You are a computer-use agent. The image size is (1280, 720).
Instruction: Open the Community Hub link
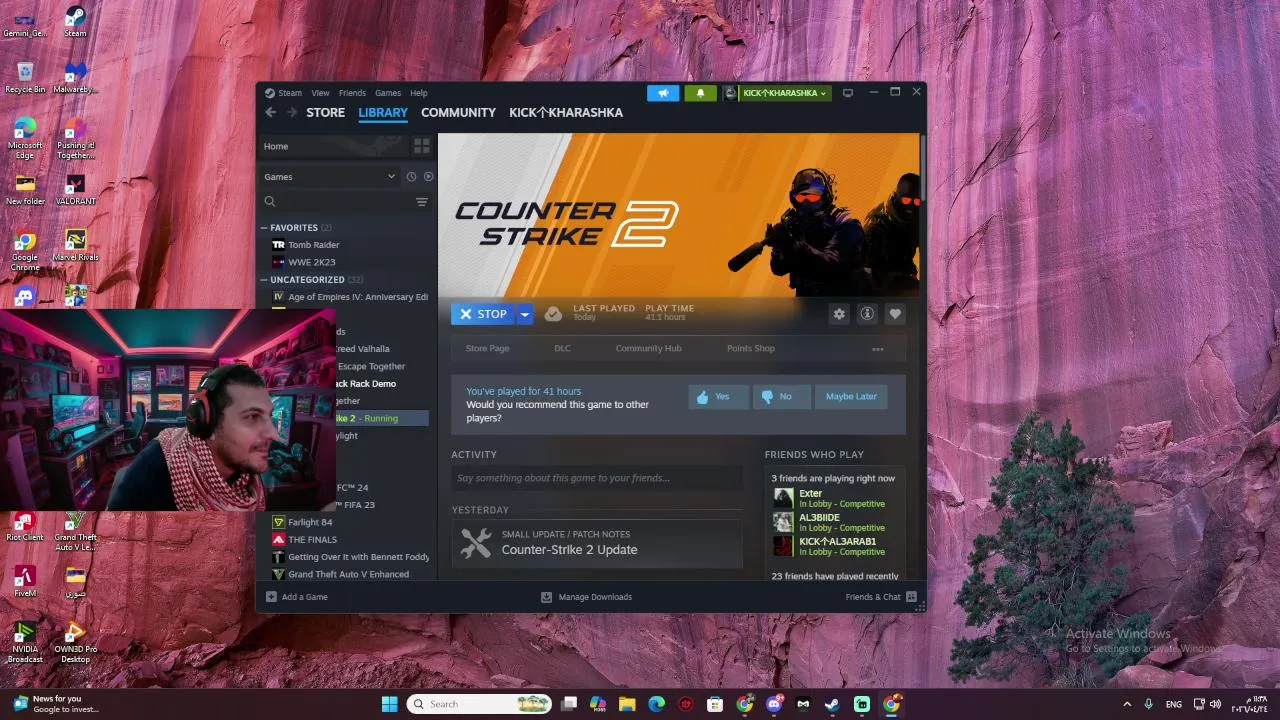point(648,349)
